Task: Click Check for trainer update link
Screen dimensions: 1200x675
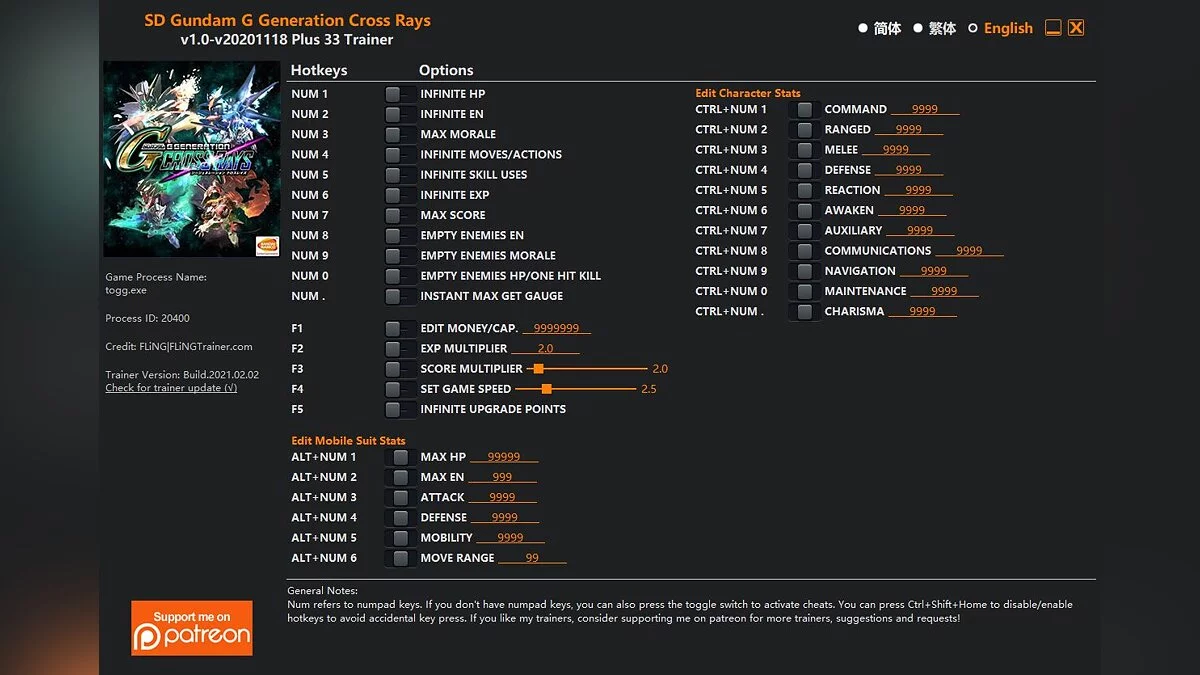Action: pos(171,388)
